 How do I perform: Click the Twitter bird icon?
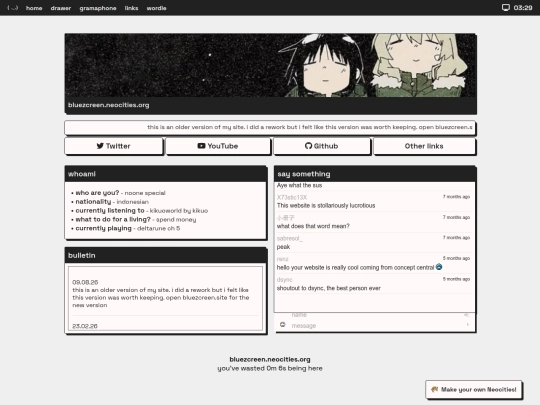(100, 146)
